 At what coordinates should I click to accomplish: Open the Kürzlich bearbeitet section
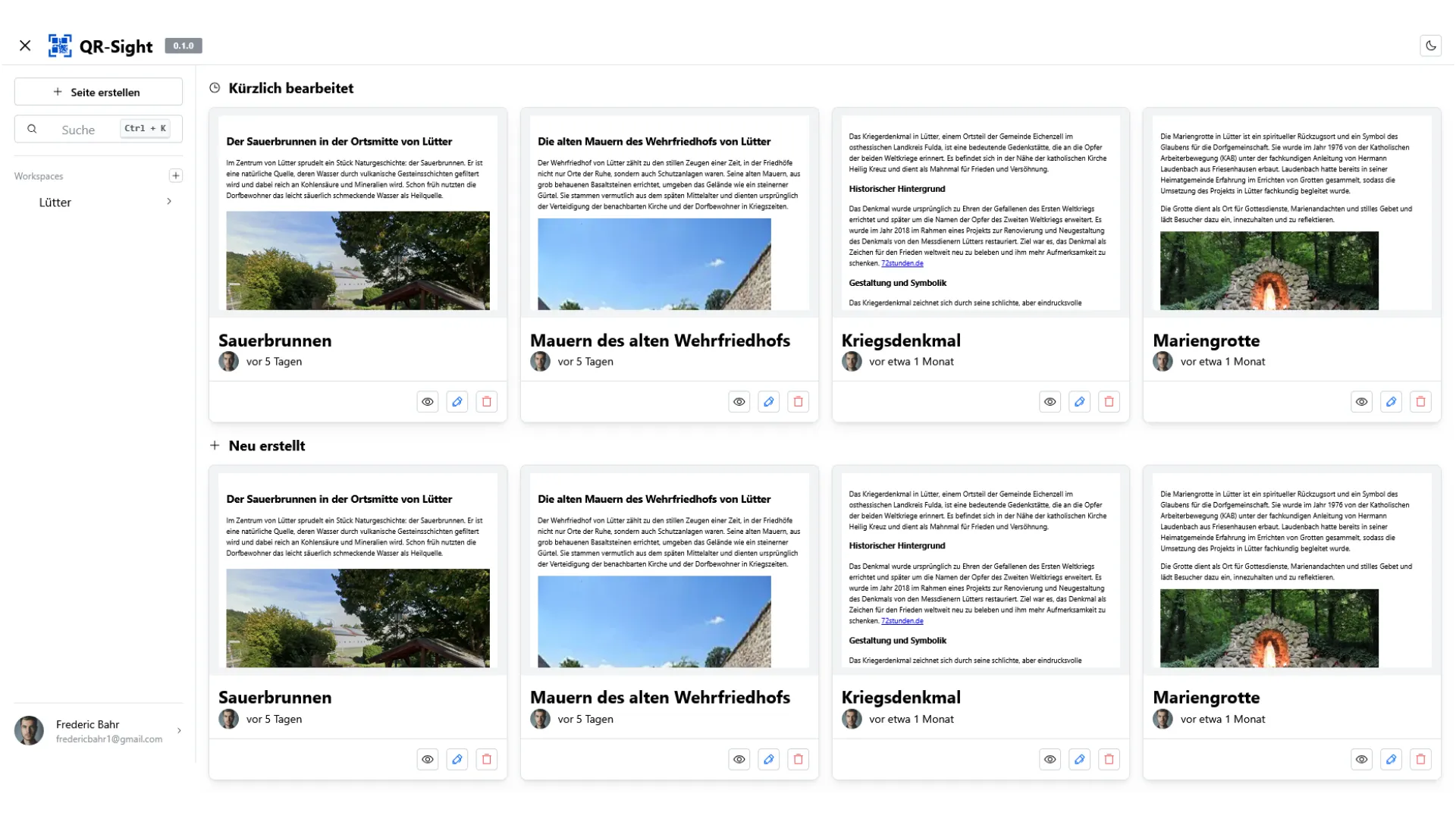(291, 88)
